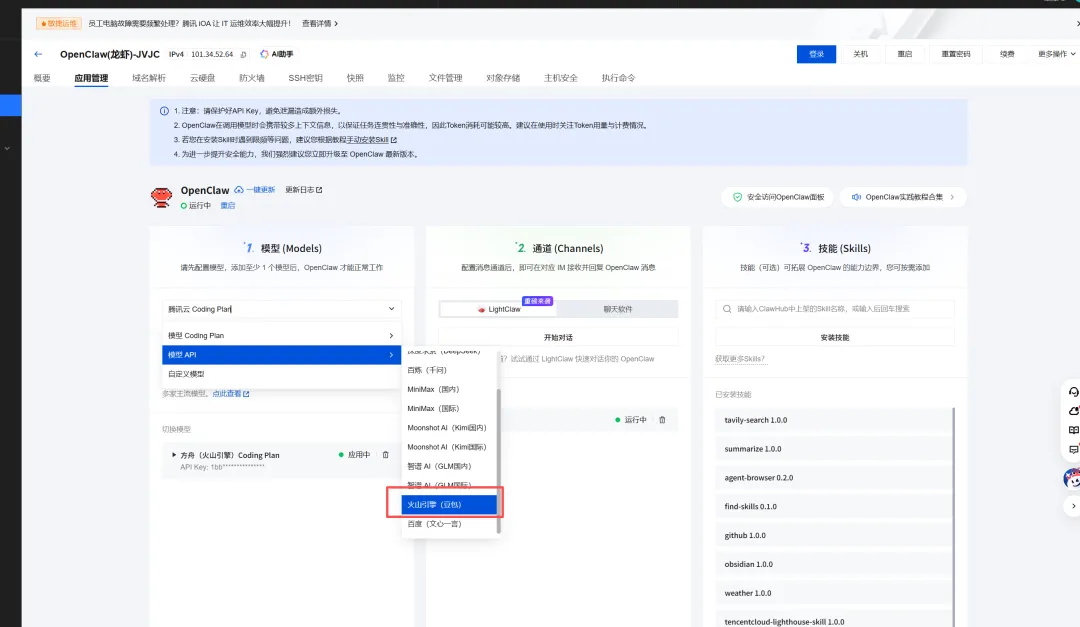Open the 更多操作 dropdown
1080x627 pixels.
[x=1056, y=54]
